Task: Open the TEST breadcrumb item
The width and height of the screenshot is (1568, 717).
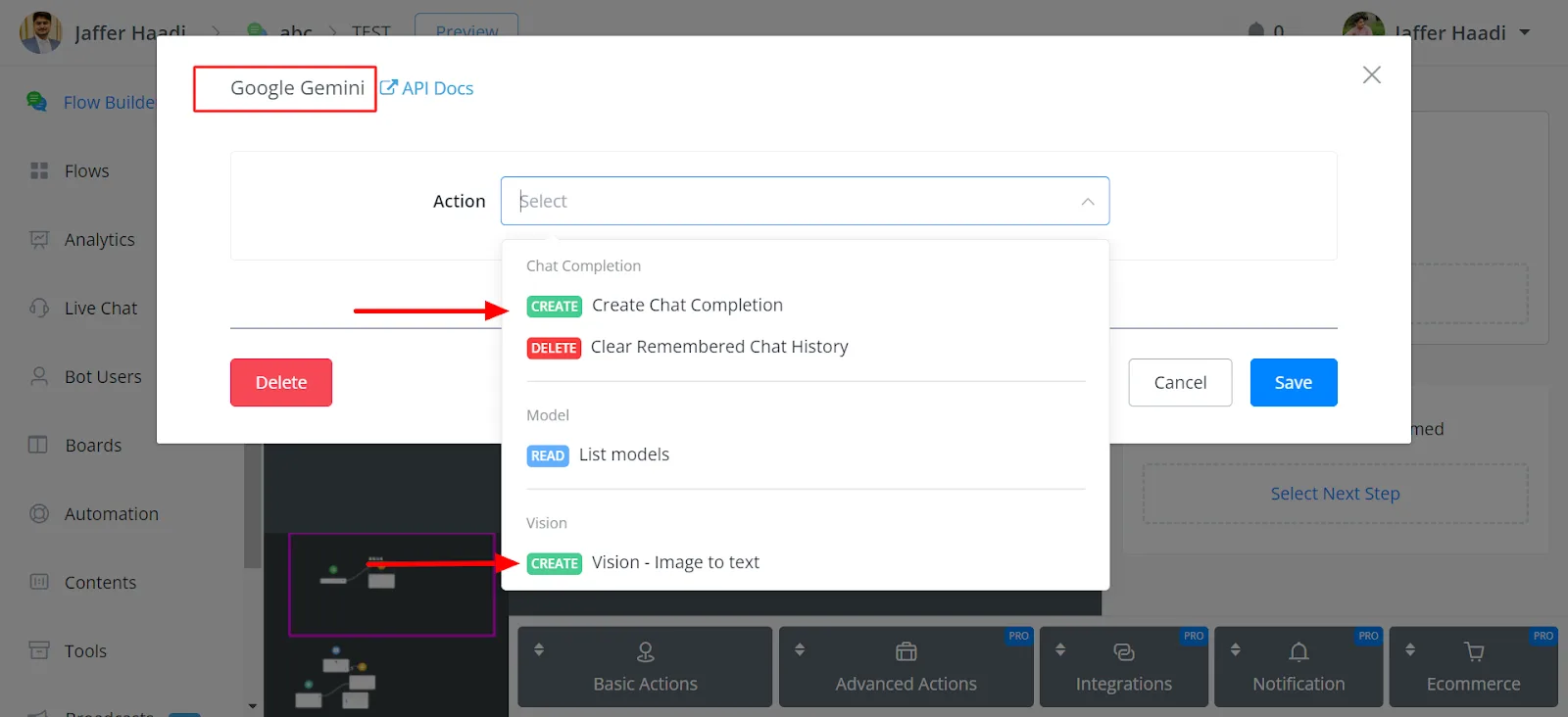Action: click(x=370, y=32)
